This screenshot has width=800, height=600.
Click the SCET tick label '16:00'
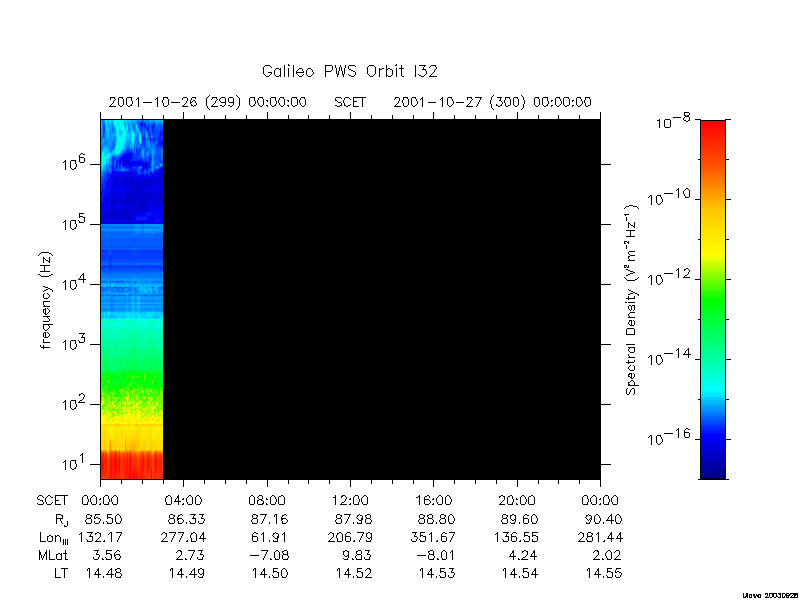[x=434, y=501]
